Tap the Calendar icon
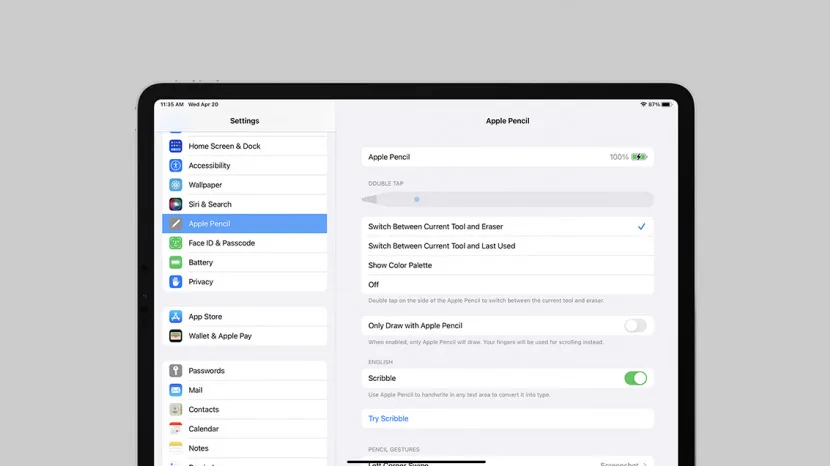Screen dimensions: 830x466 [176, 429]
